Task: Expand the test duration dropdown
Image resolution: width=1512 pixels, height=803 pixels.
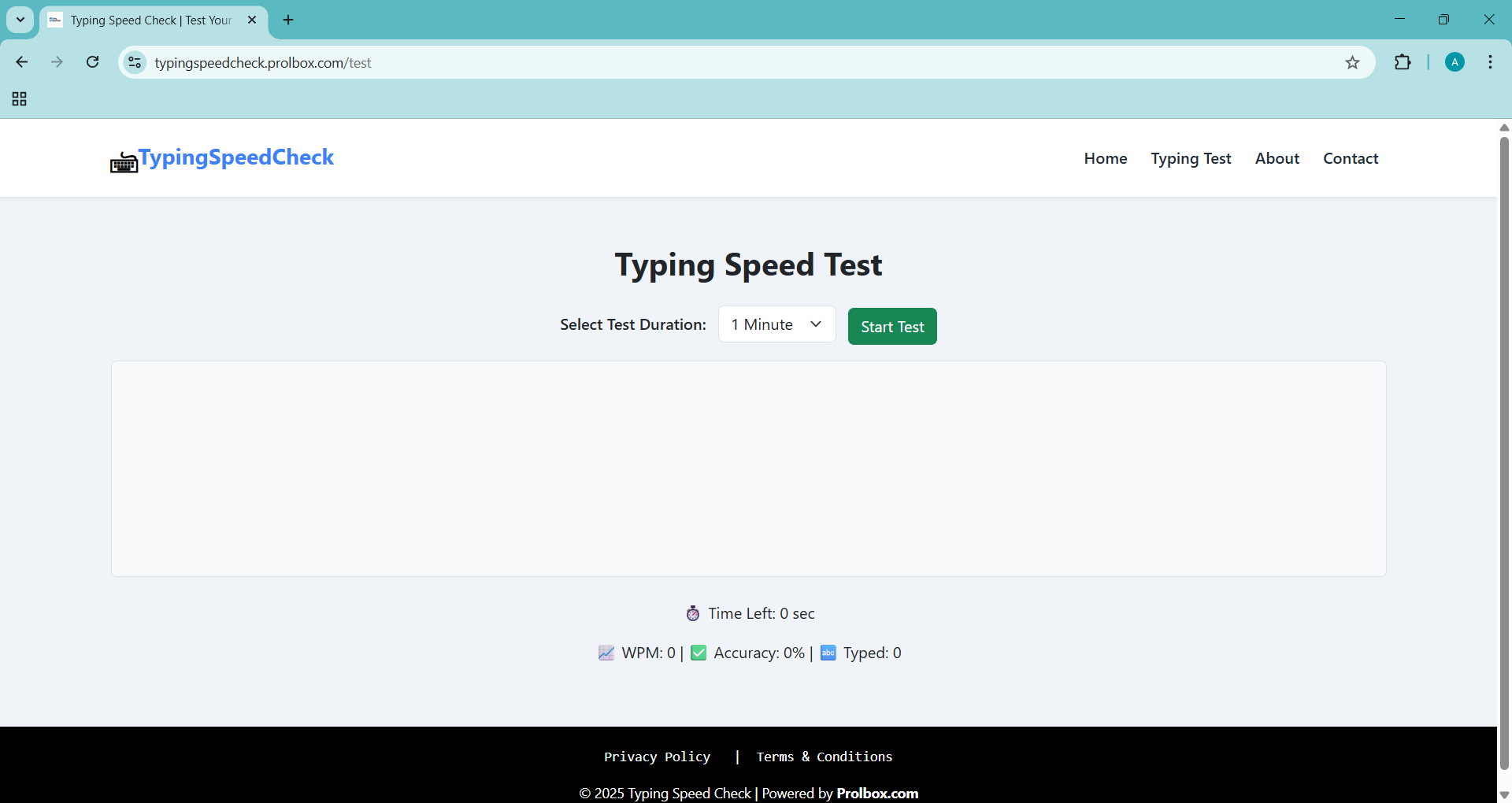Action: coord(776,324)
